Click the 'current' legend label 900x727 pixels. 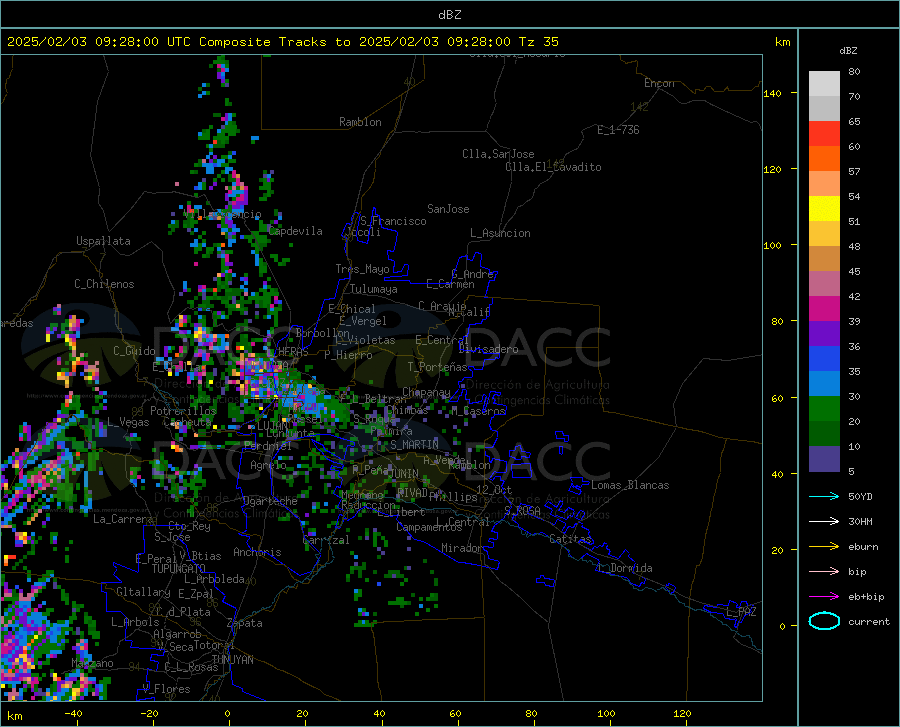coord(869,622)
